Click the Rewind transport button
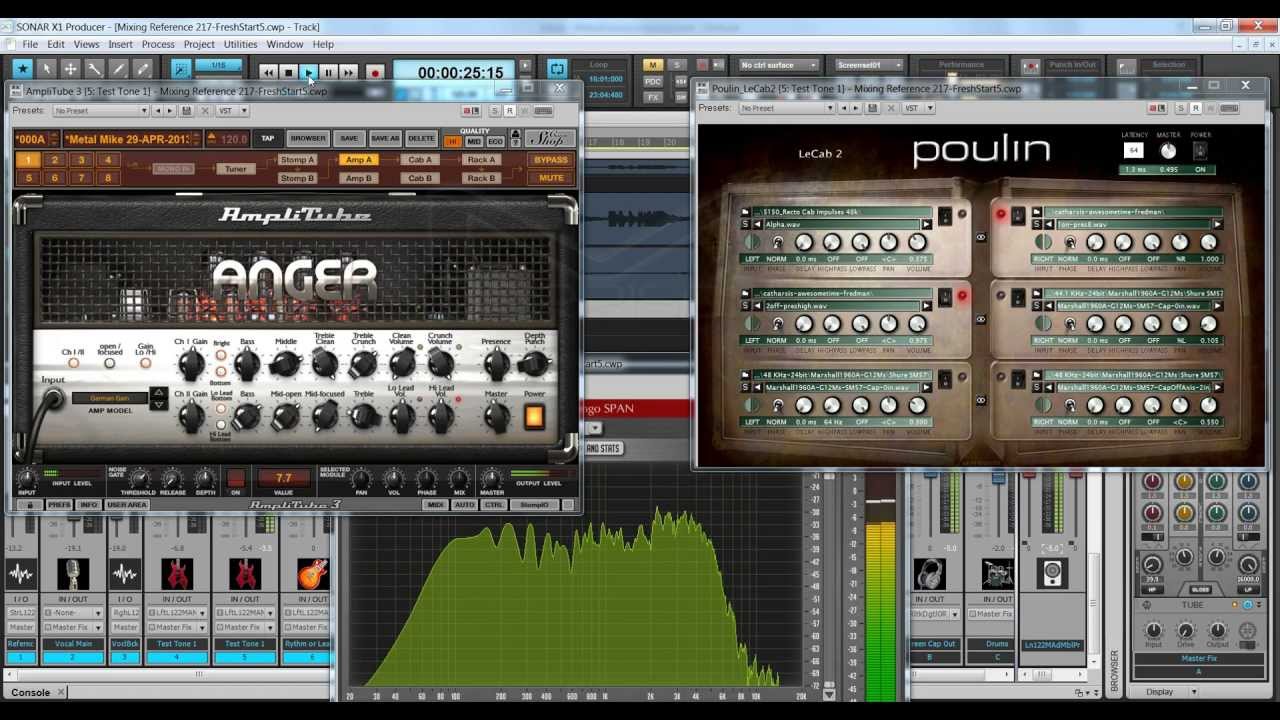 [268, 72]
